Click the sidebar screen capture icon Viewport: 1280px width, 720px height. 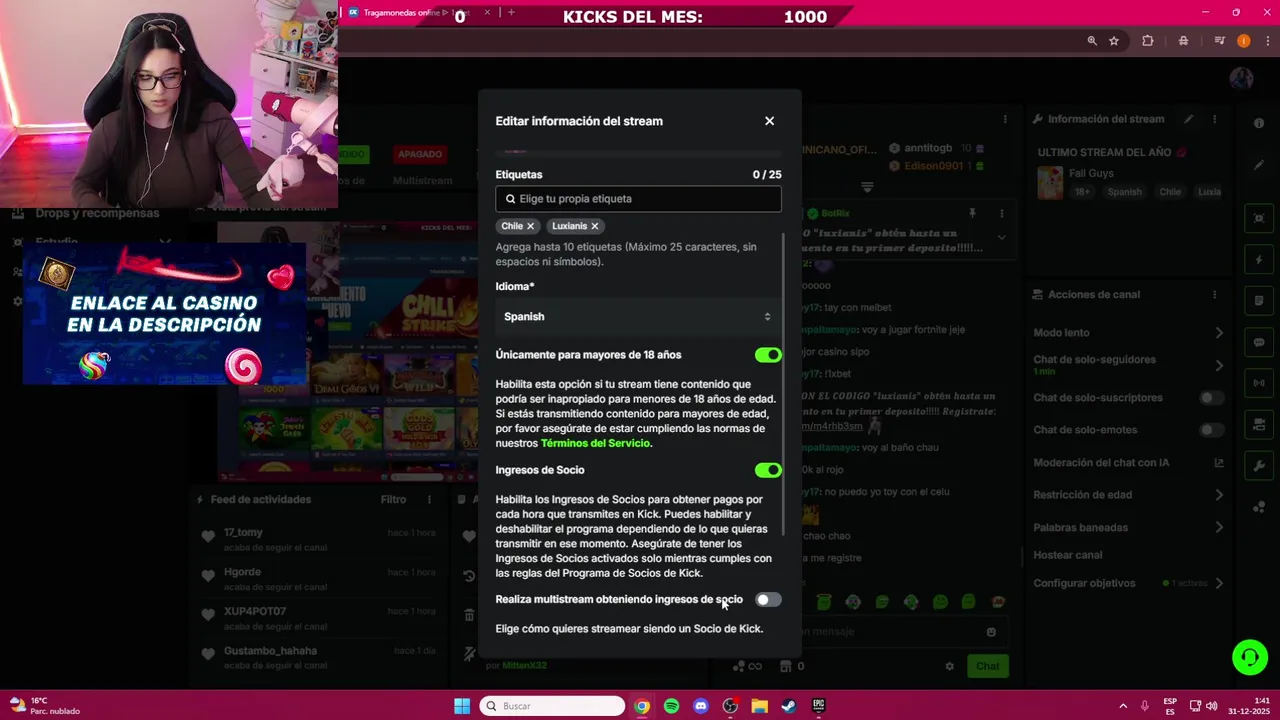click(1259, 218)
